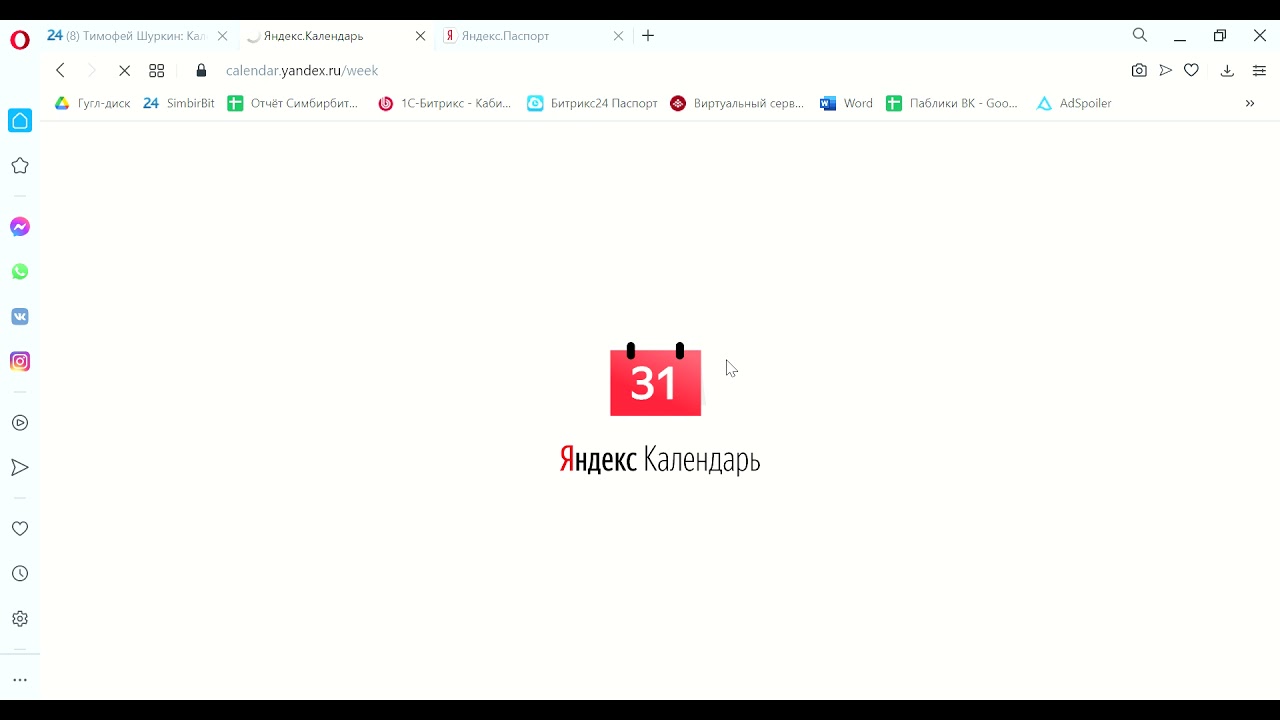1280x720 pixels.
Task: Expand hidden bookmarks with double chevron
Action: click(x=1250, y=103)
